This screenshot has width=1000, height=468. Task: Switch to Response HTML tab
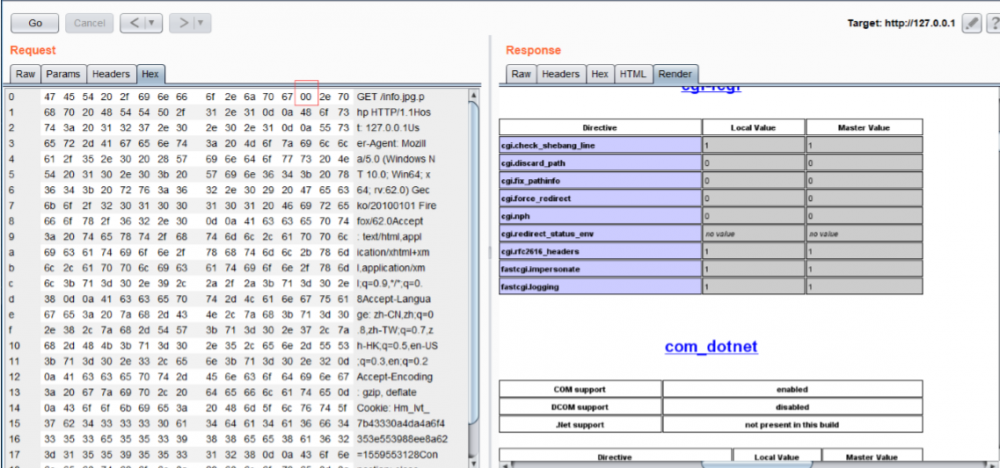click(x=633, y=74)
